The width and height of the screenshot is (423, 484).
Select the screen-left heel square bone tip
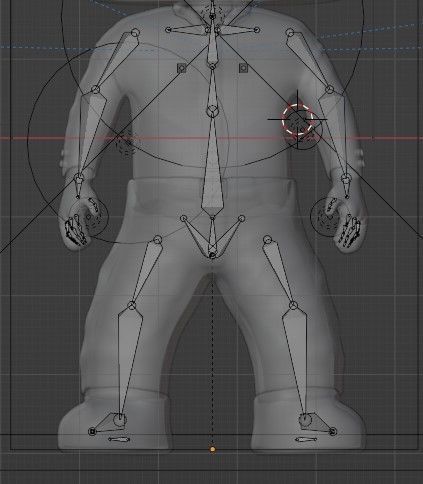[92, 432]
